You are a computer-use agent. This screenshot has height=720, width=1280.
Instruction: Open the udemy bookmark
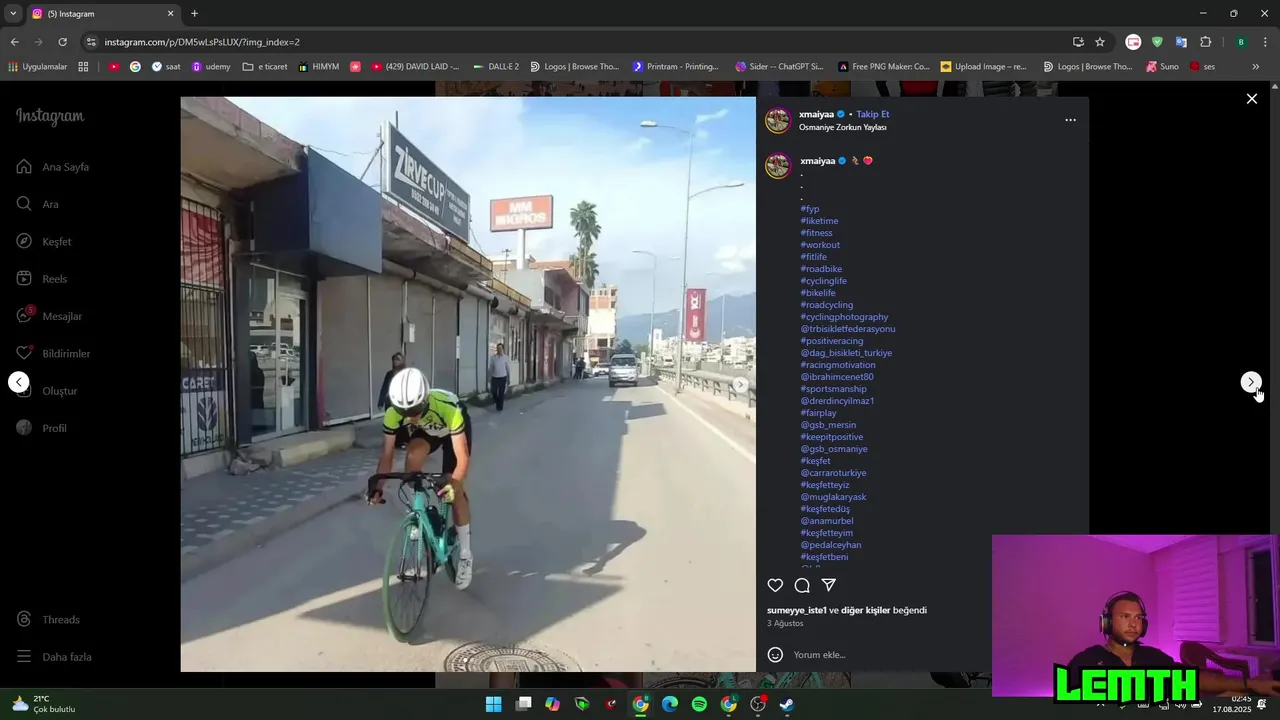coord(211,67)
